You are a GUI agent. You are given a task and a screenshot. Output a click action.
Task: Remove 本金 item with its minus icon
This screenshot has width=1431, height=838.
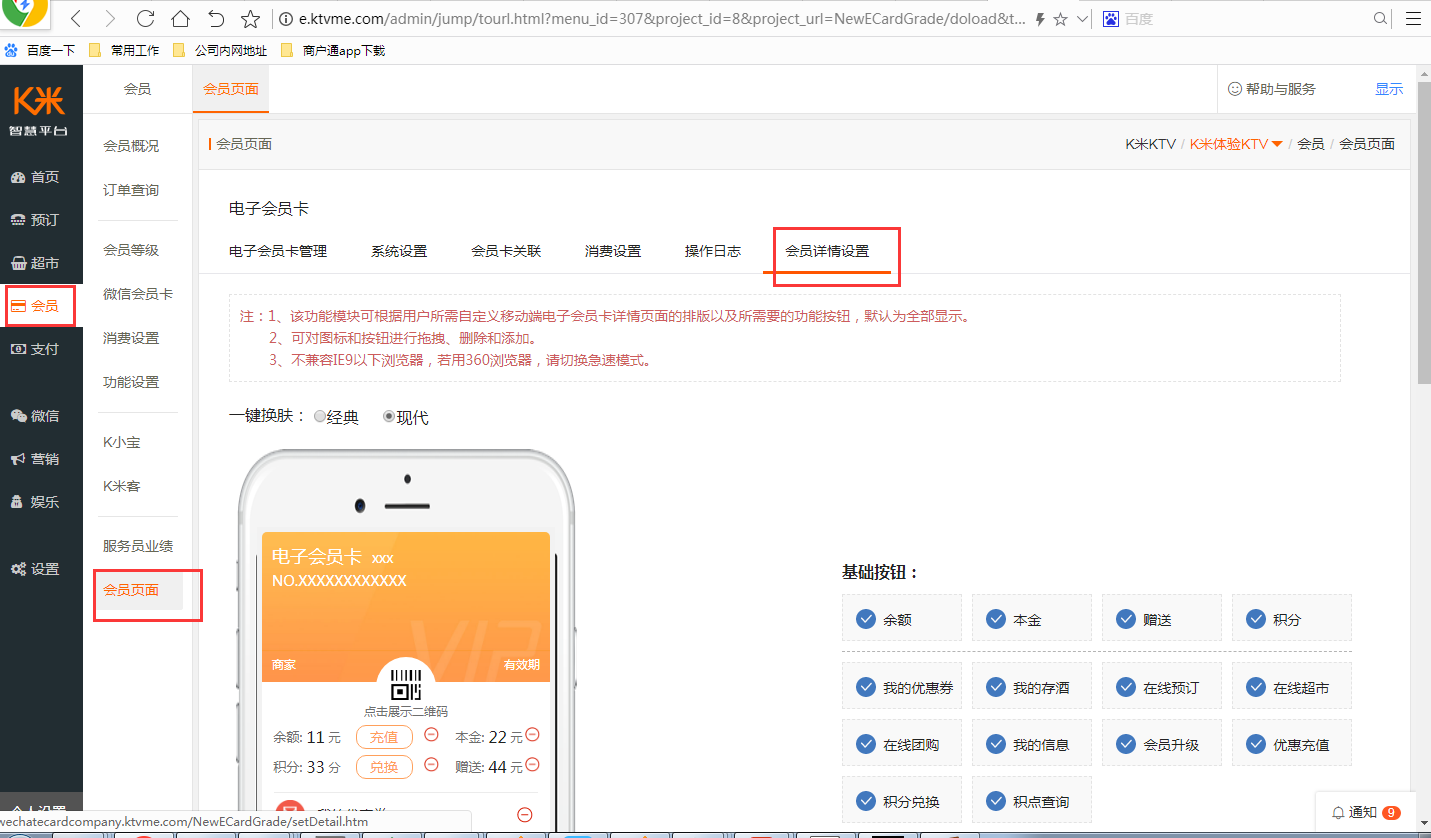click(x=532, y=735)
